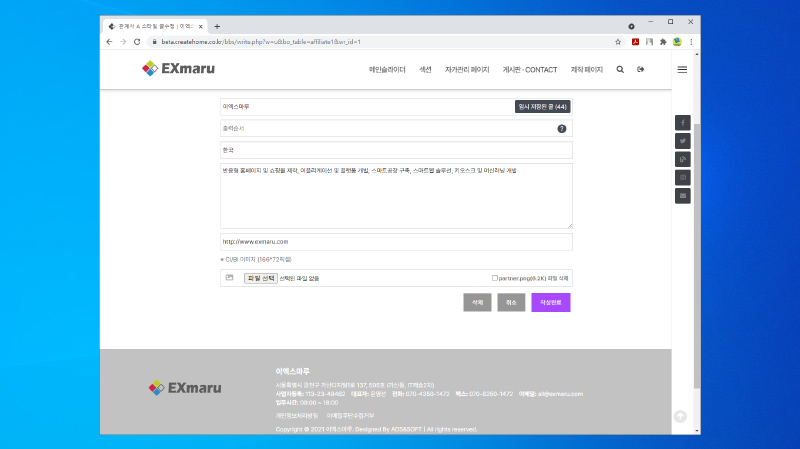Bookmark this page with the star icon
800x449 pixels.
click(x=618, y=42)
